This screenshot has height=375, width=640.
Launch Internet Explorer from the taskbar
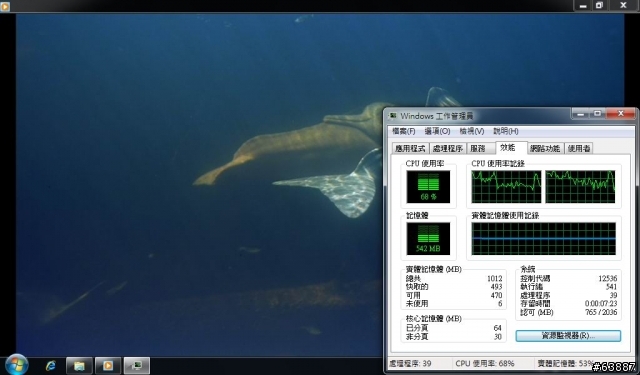point(51,366)
